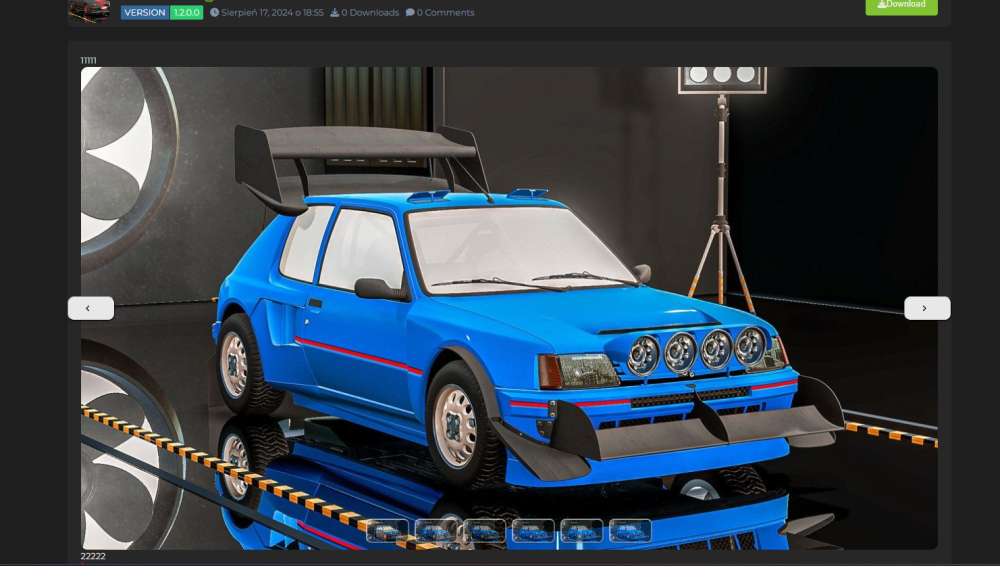The height and width of the screenshot is (566, 1000).
Task: Select the first gallery thumbnail
Action: coord(387,531)
